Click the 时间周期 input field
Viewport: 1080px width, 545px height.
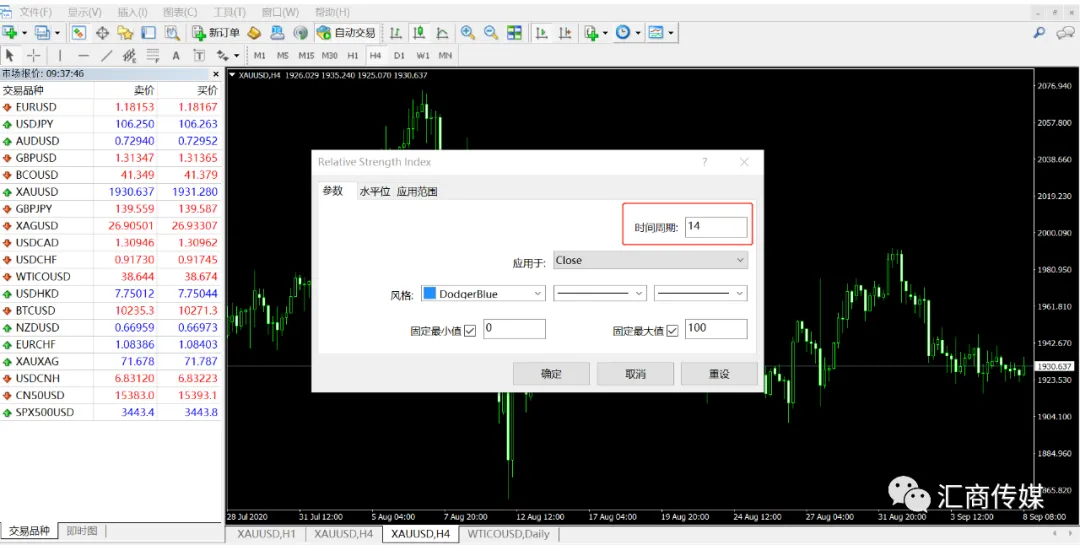[x=716, y=227]
